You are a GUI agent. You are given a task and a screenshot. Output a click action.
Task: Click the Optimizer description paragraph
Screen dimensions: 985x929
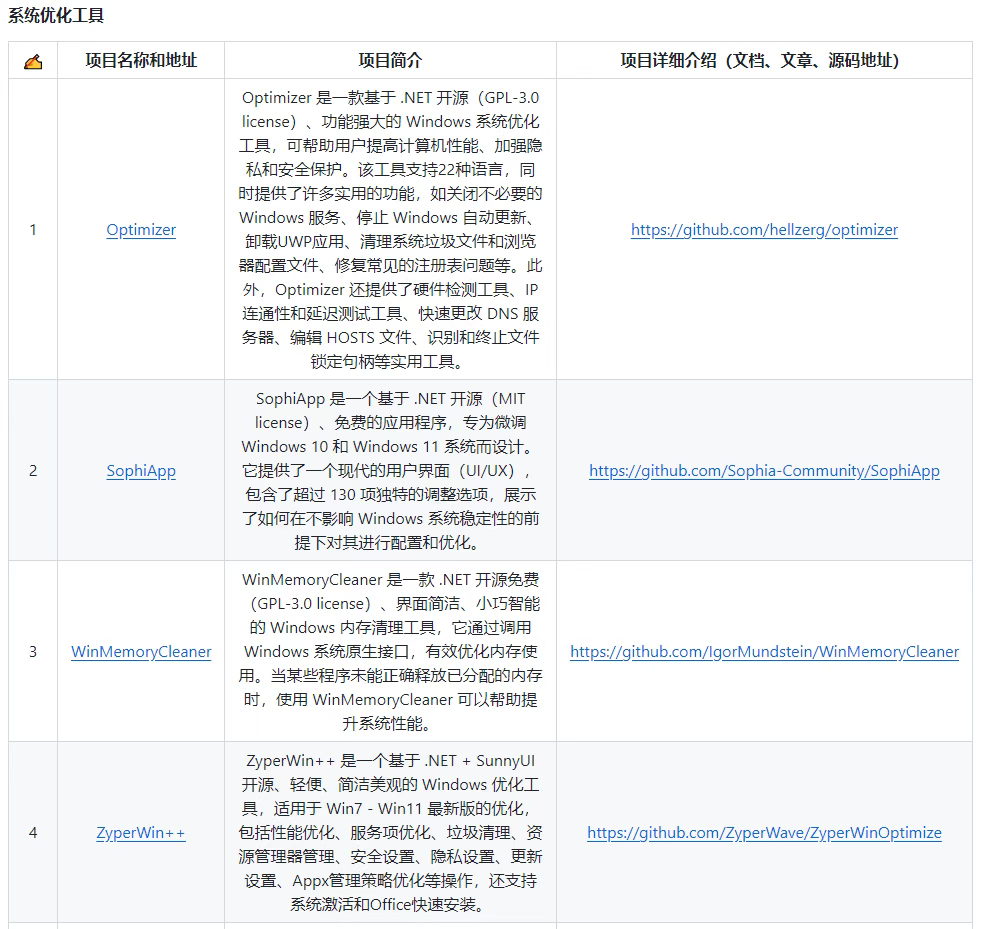(x=390, y=230)
